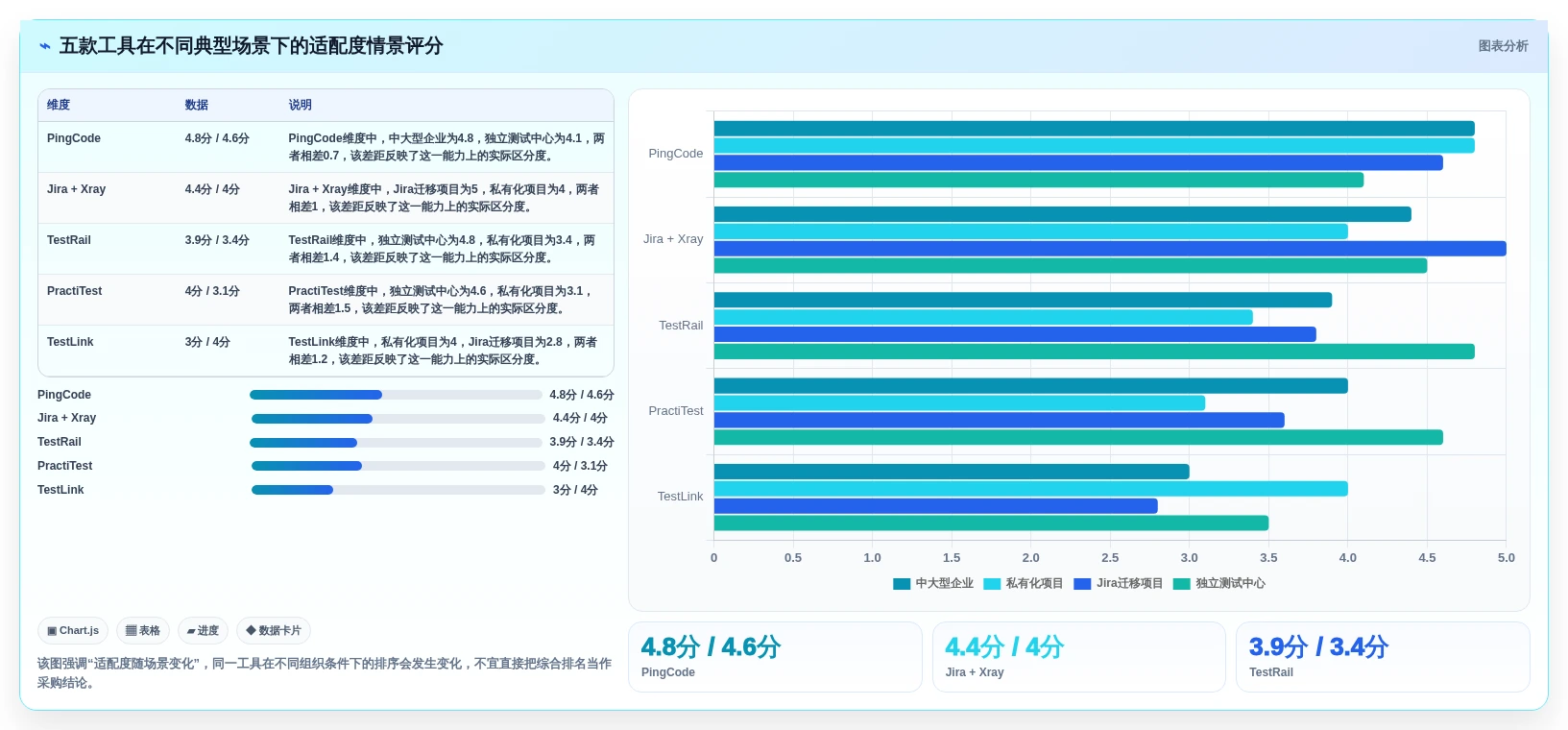This screenshot has height=730, width=1568.
Task: Select the 表格 tag chip
Action: click(143, 631)
